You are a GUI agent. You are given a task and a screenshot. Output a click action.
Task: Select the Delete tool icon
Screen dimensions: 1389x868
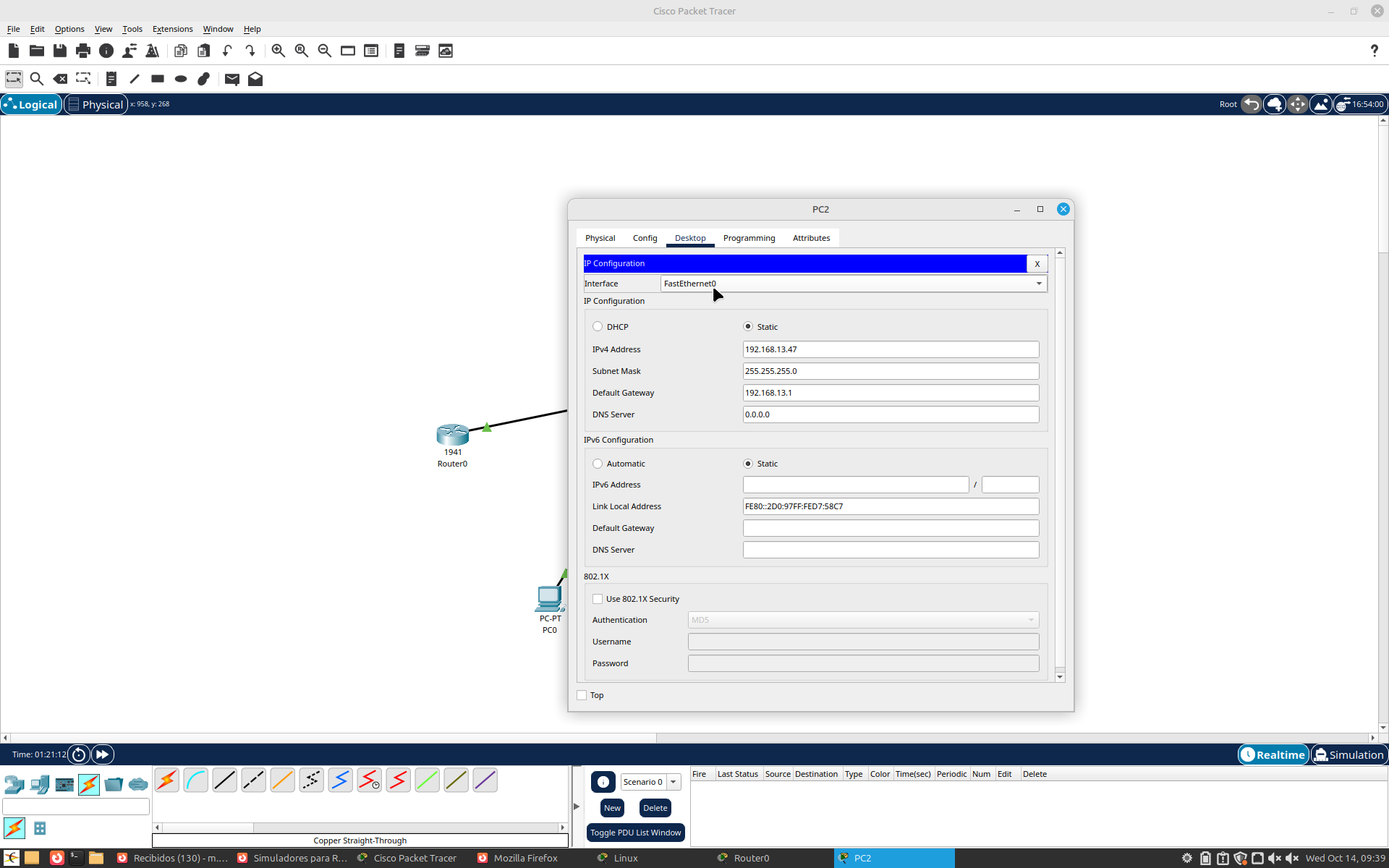(x=60, y=79)
